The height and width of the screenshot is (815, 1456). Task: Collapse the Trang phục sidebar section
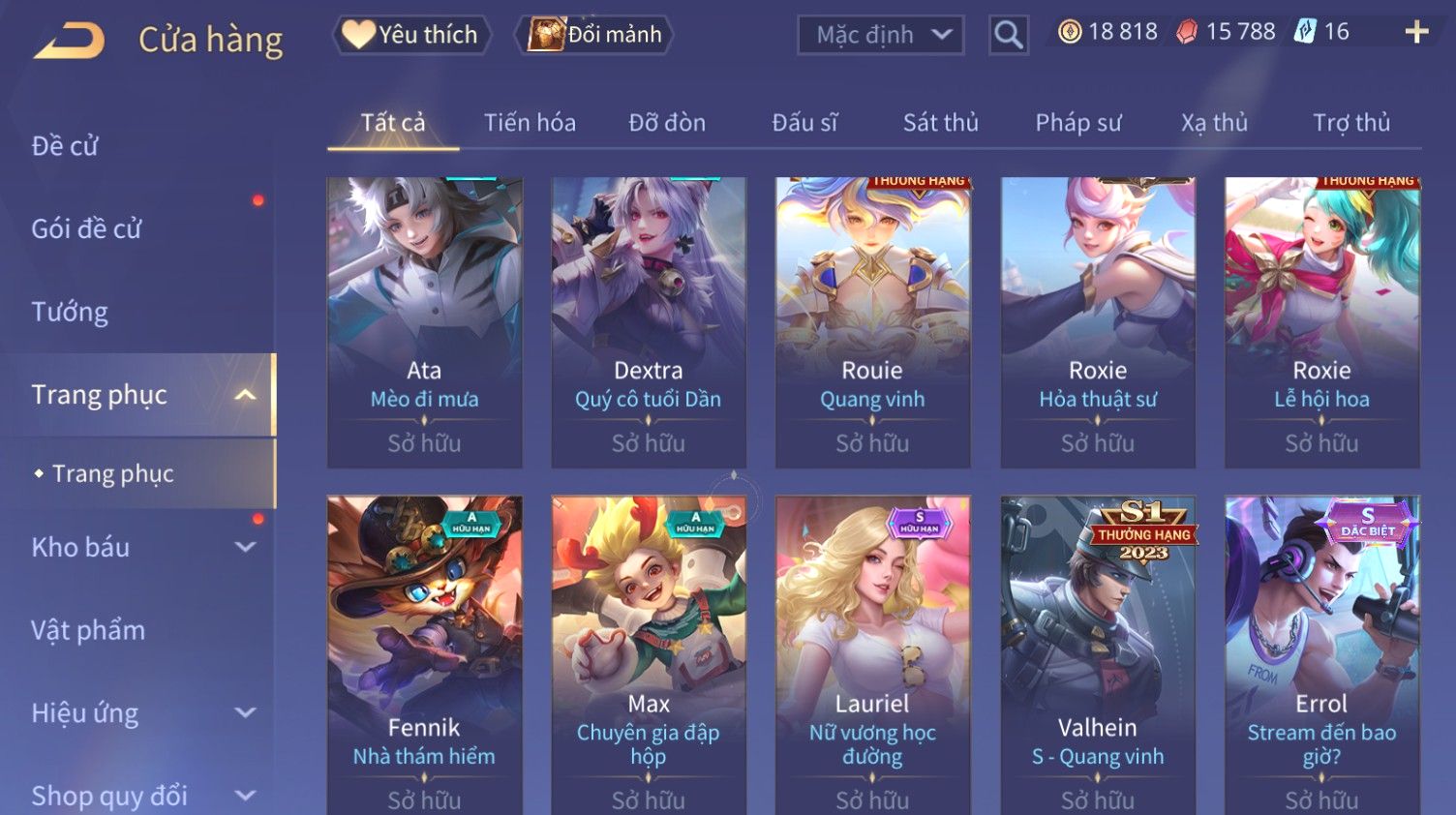click(x=246, y=395)
